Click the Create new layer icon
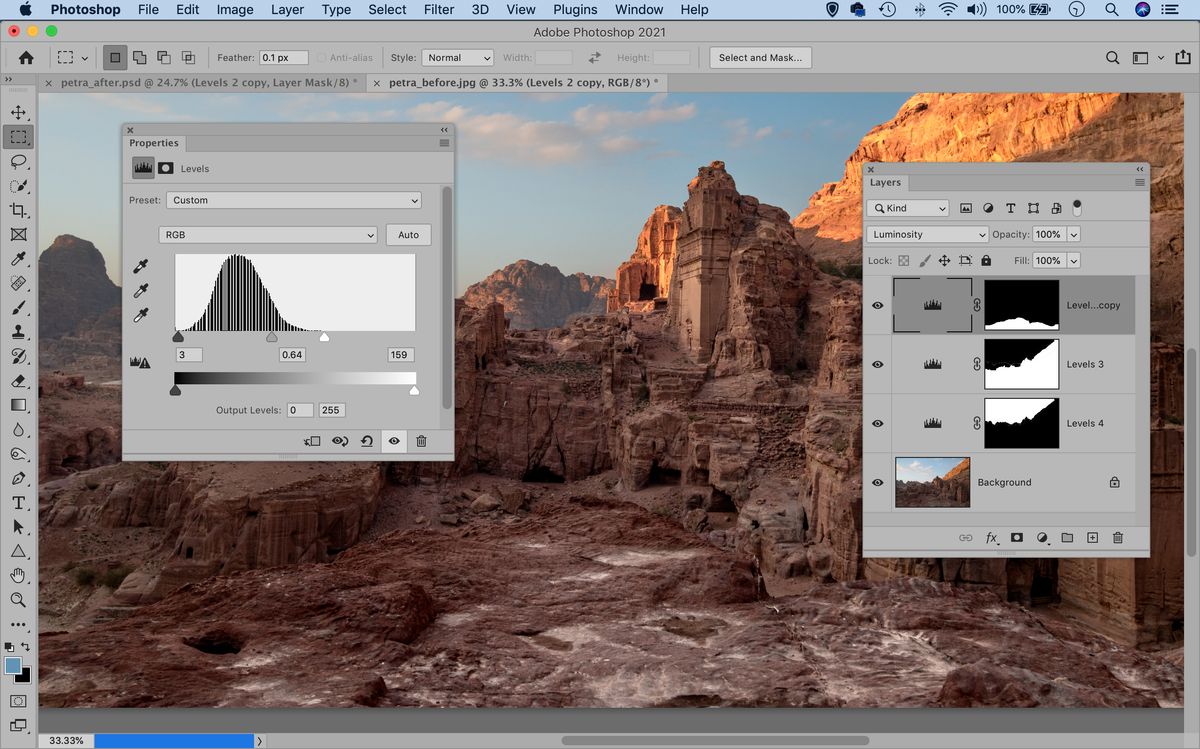Screen dimensions: 1200x749 pyautogui.click(x=1092, y=538)
